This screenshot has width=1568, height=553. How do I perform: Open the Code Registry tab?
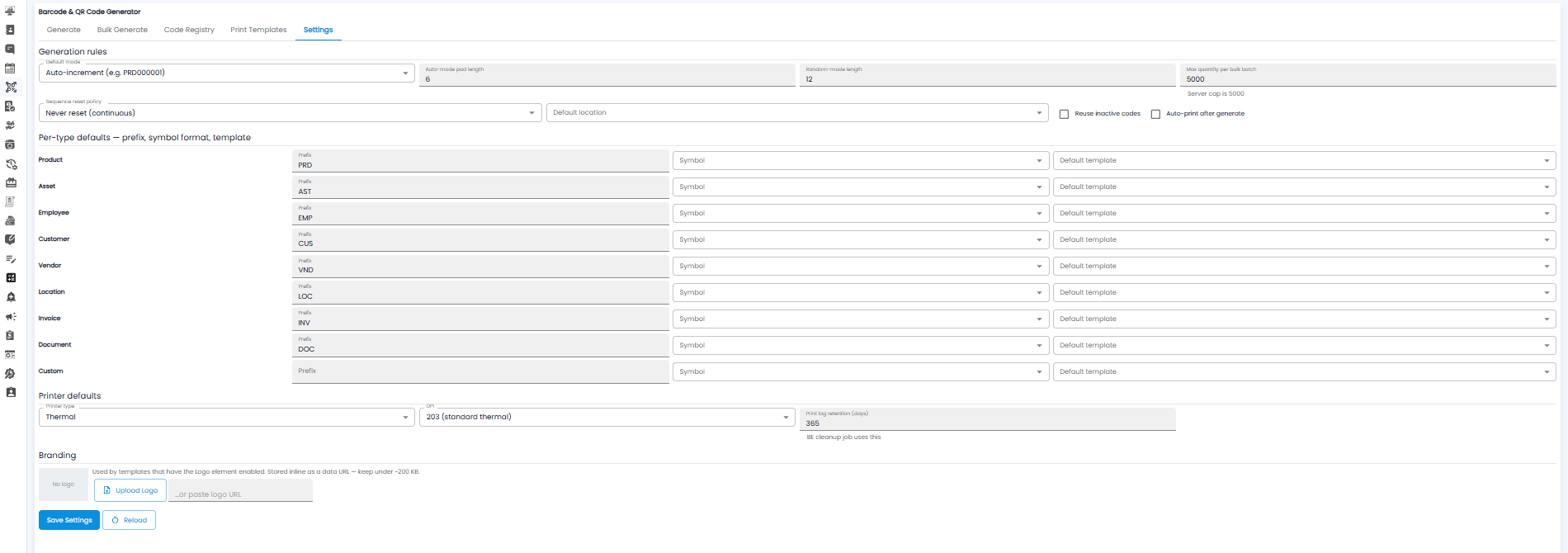click(x=189, y=30)
